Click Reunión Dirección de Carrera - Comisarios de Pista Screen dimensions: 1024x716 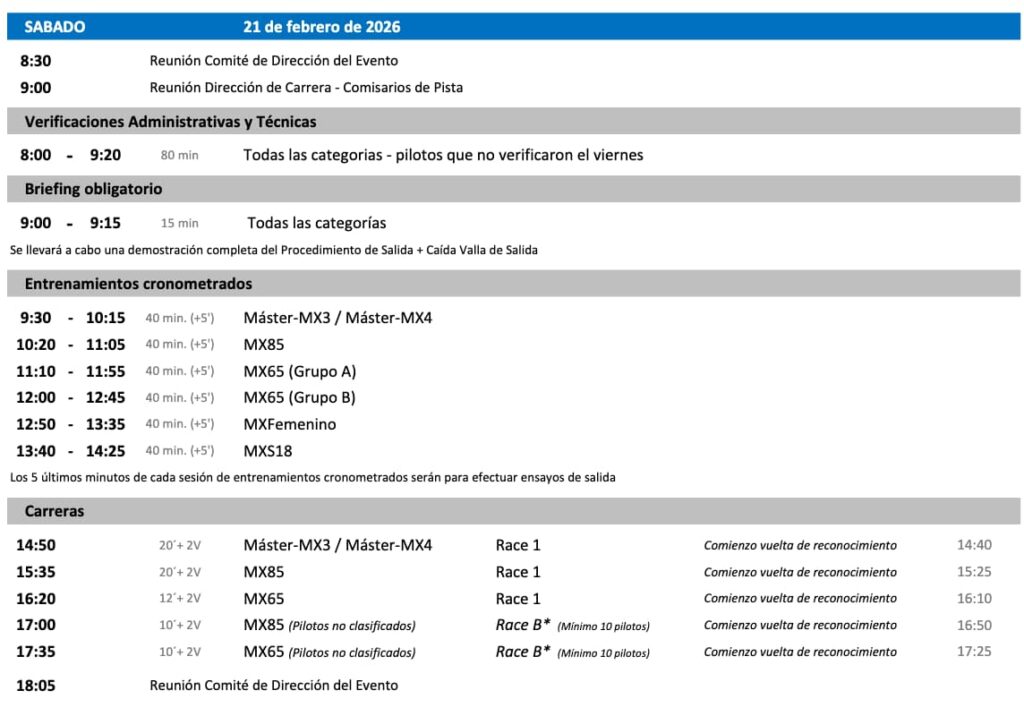click(306, 88)
